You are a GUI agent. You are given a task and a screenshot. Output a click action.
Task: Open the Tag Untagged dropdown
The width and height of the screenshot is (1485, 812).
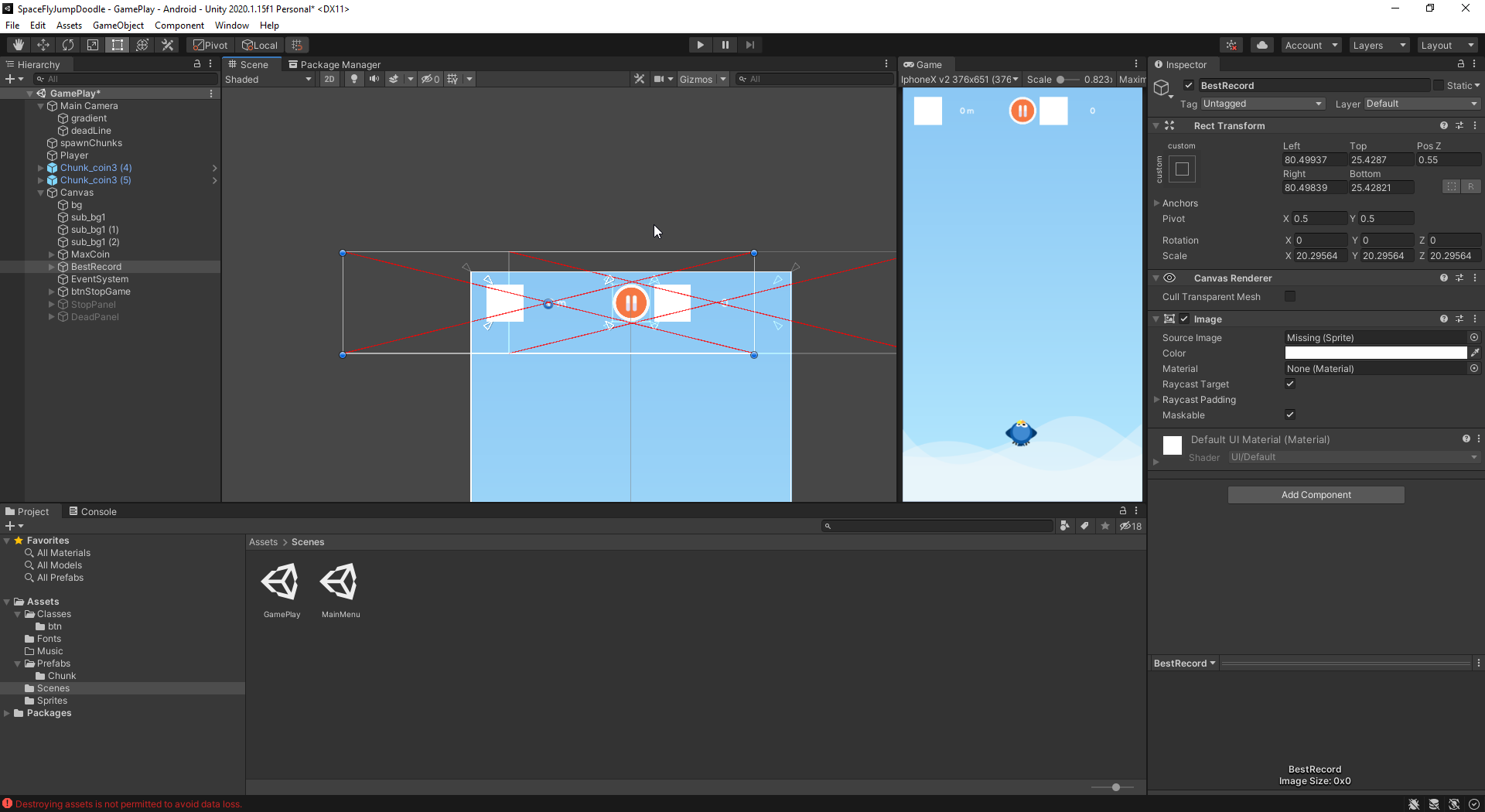click(x=1263, y=104)
